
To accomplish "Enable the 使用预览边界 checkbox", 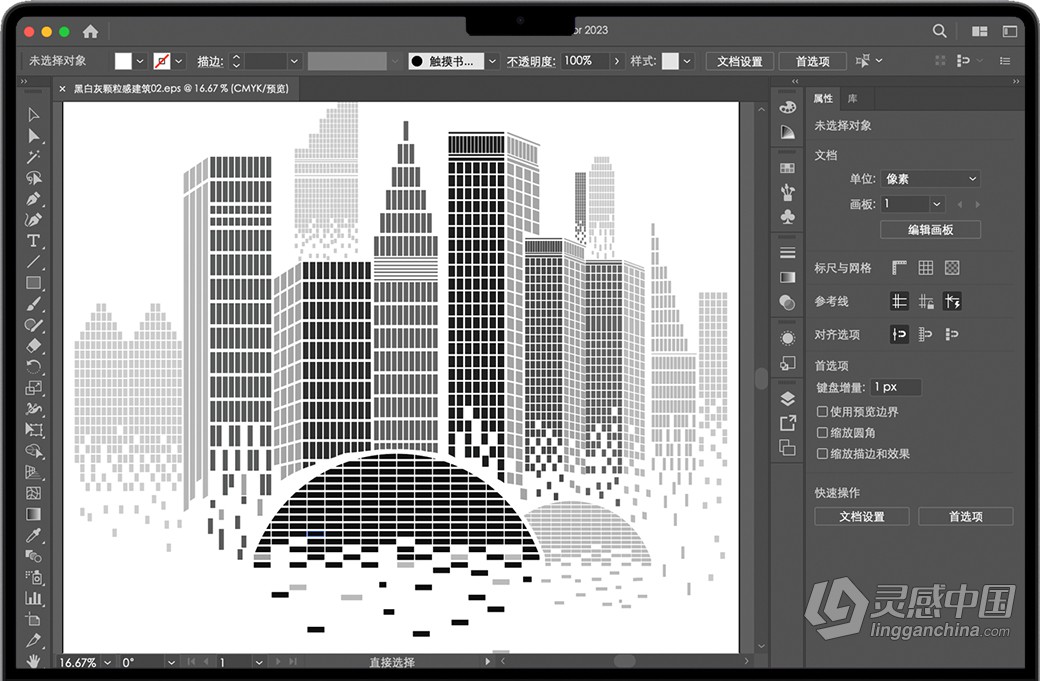I will point(822,411).
